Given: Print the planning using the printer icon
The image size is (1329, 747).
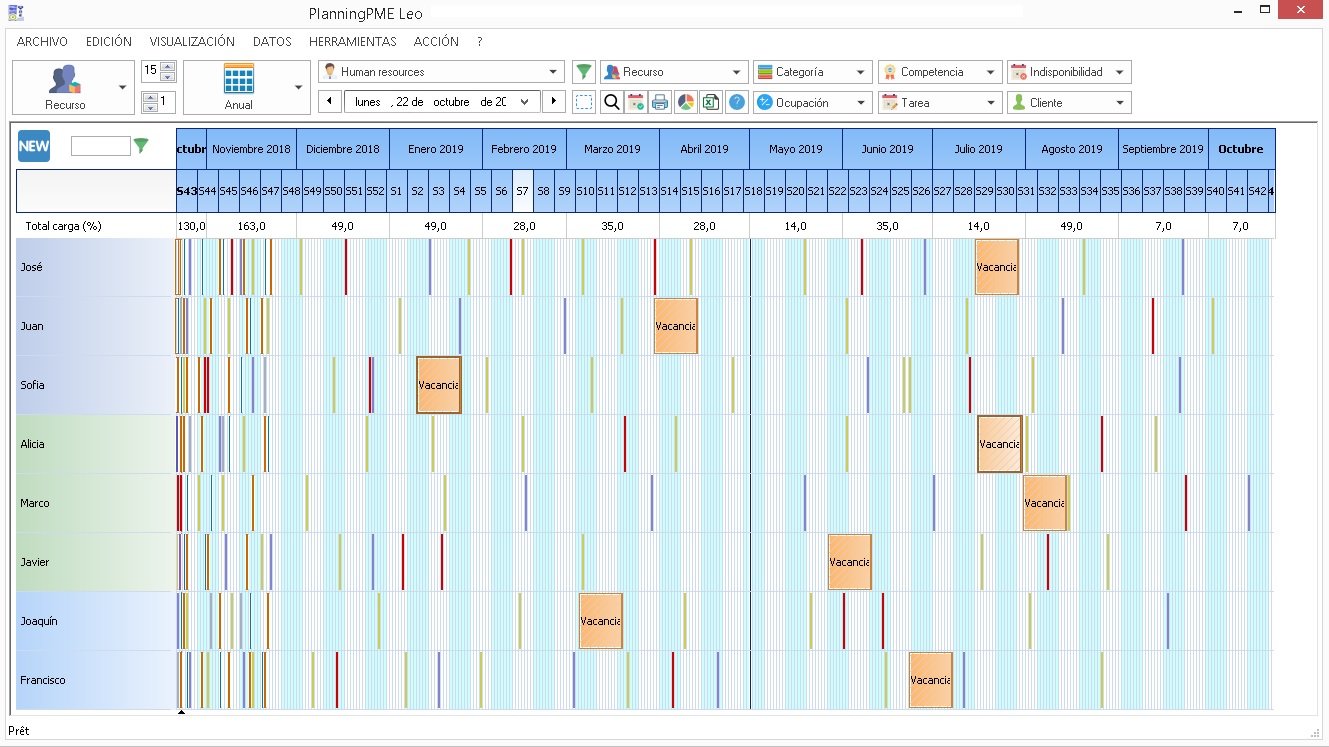Looking at the screenshot, I should click(x=661, y=101).
